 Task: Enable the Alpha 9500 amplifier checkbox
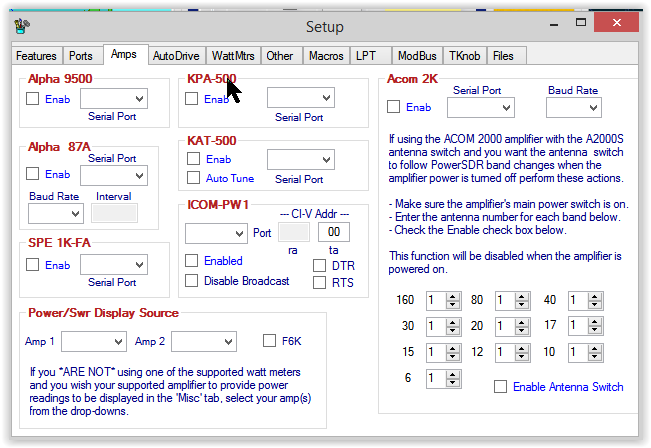click(x=32, y=99)
